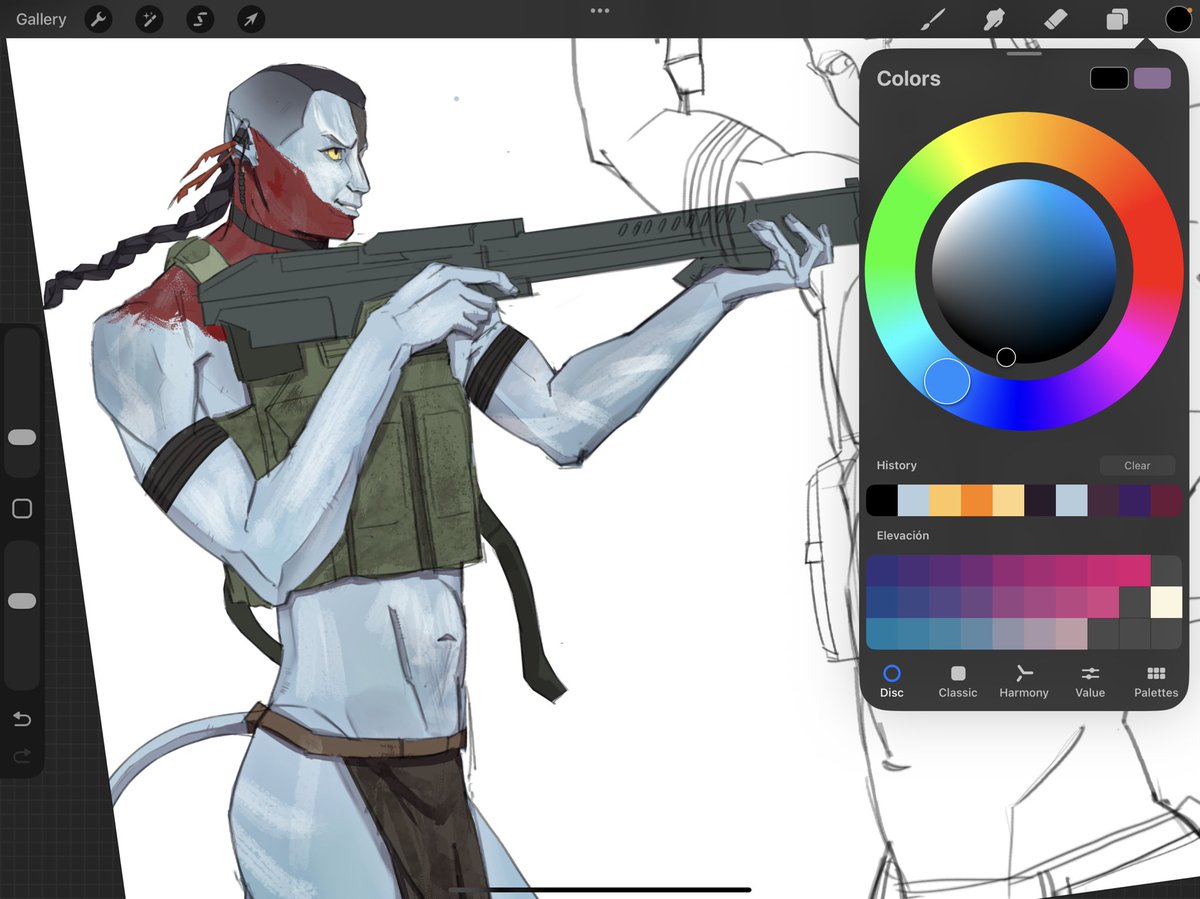This screenshot has height=899, width=1200.
Task: Select the Smudge tool
Action: click(994, 19)
